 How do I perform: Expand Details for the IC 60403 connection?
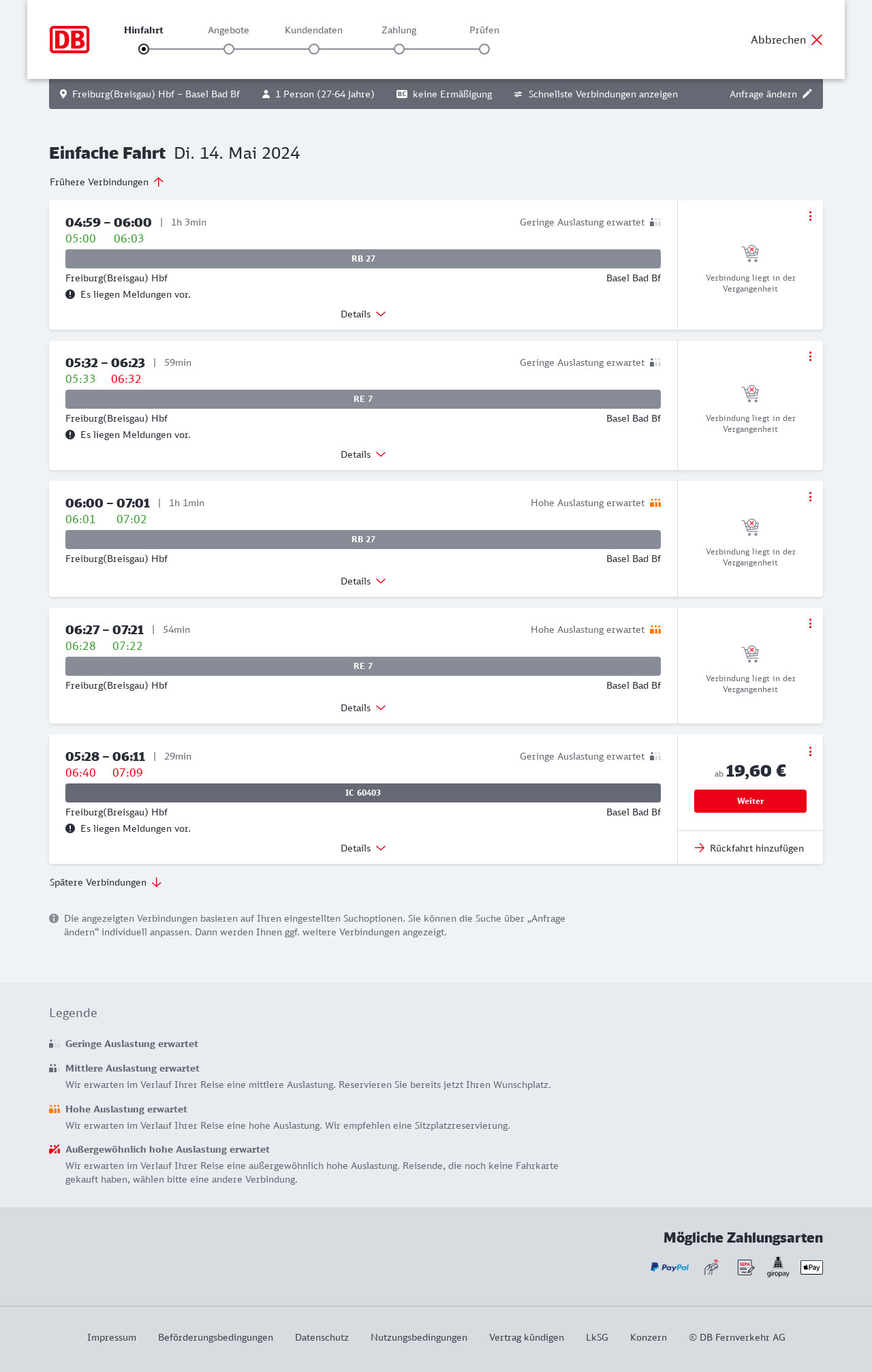click(x=363, y=848)
